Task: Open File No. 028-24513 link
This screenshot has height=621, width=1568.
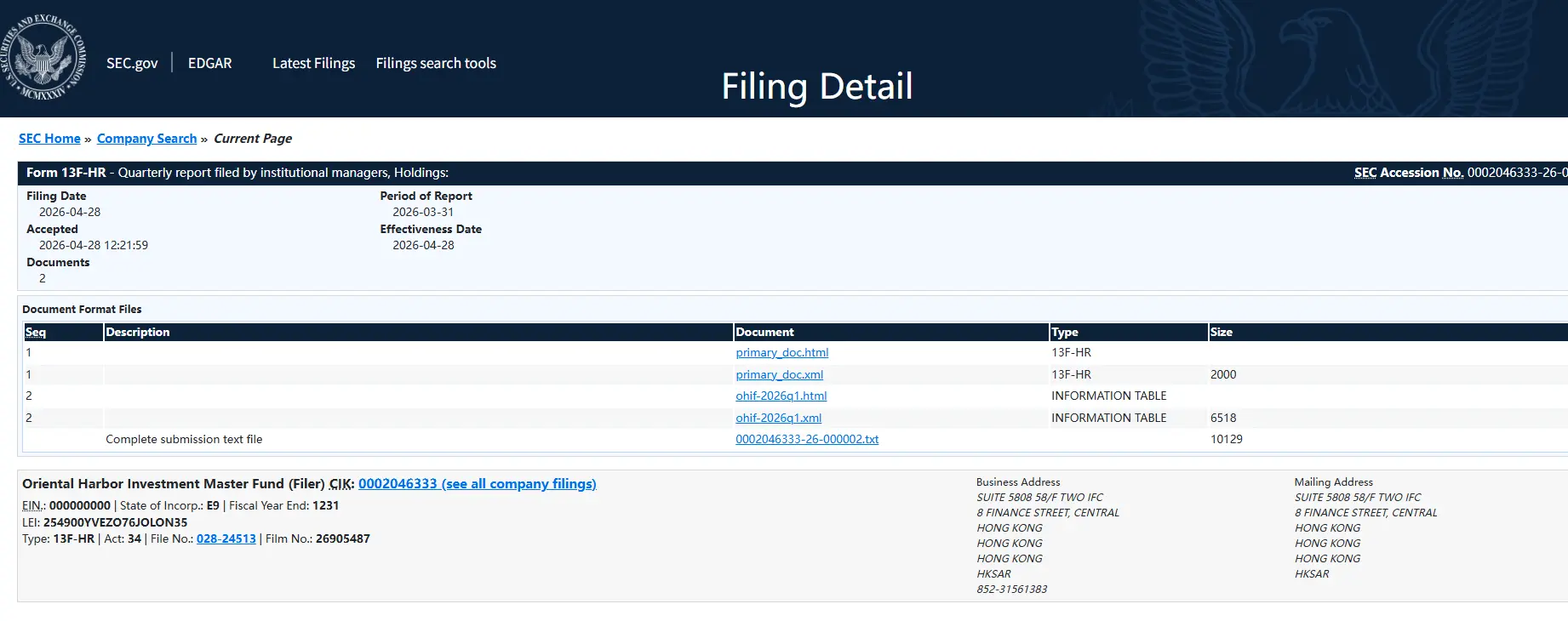Action: click(x=226, y=538)
